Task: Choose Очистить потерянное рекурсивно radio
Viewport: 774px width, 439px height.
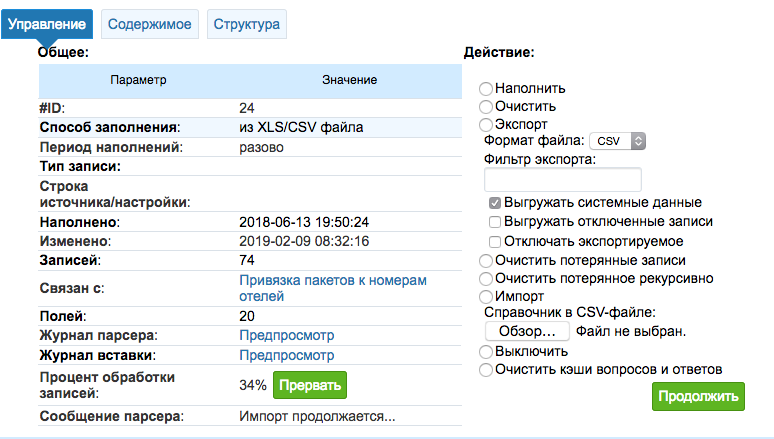Action: tap(486, 279)
